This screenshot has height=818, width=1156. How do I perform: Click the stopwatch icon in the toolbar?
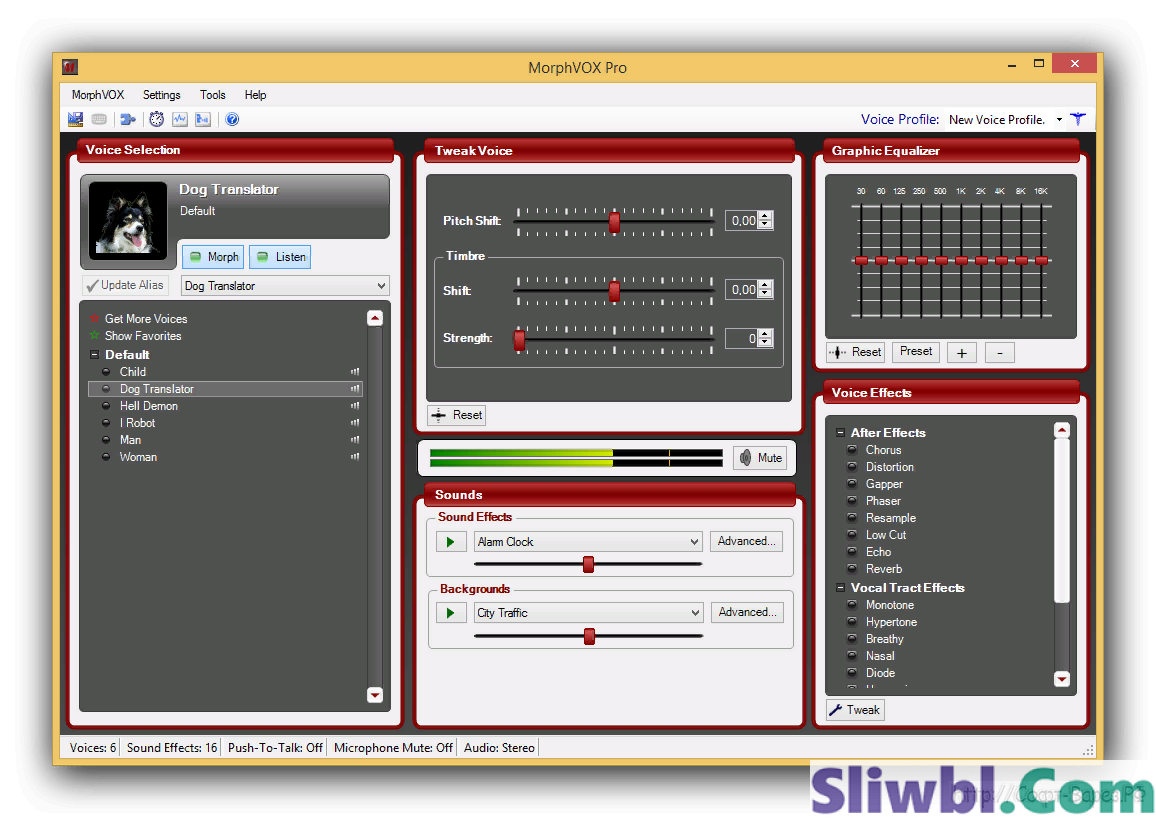pyautogui.click(x=157, y=120)
